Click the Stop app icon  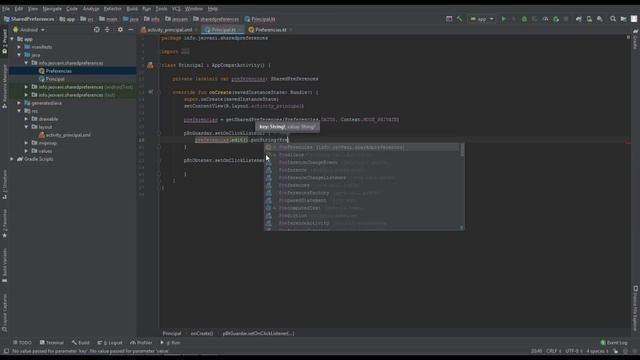566,19
